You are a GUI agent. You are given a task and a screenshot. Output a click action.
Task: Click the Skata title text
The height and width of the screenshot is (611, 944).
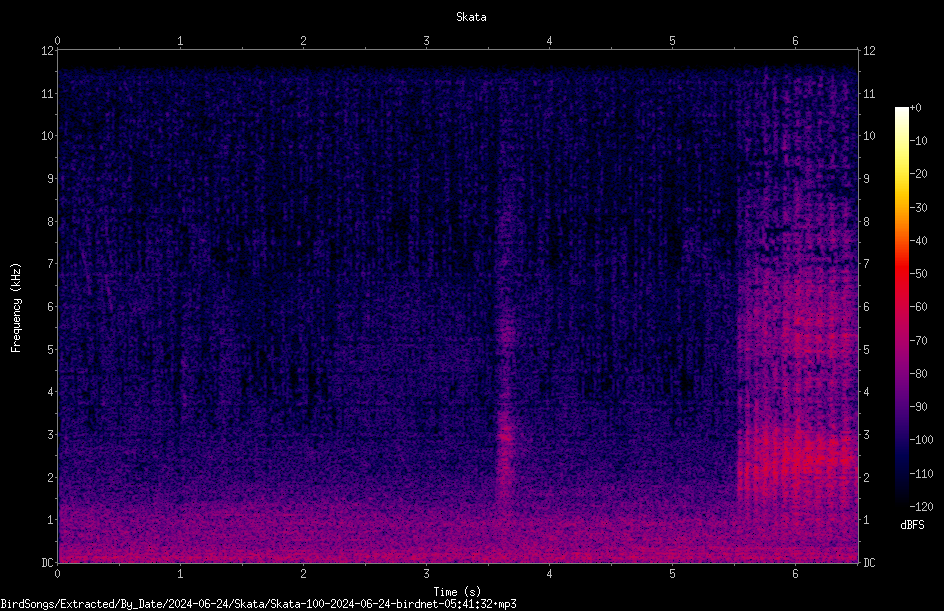click(x=471, y=17)
